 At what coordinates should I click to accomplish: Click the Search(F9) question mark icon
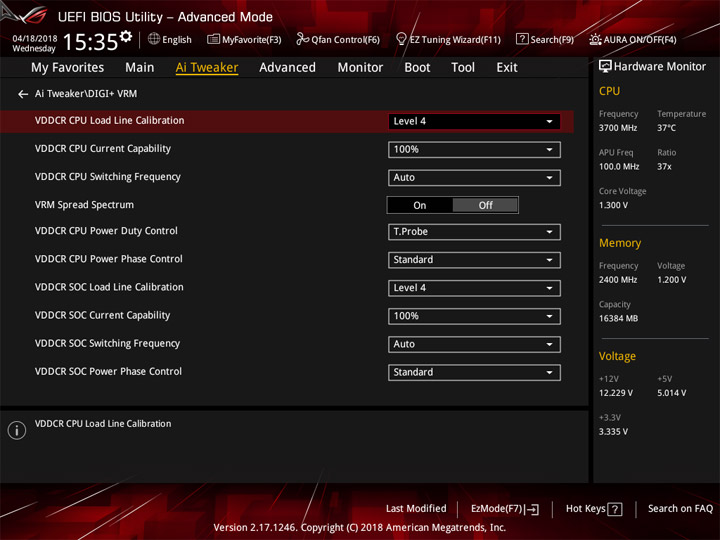coord(522,39)
